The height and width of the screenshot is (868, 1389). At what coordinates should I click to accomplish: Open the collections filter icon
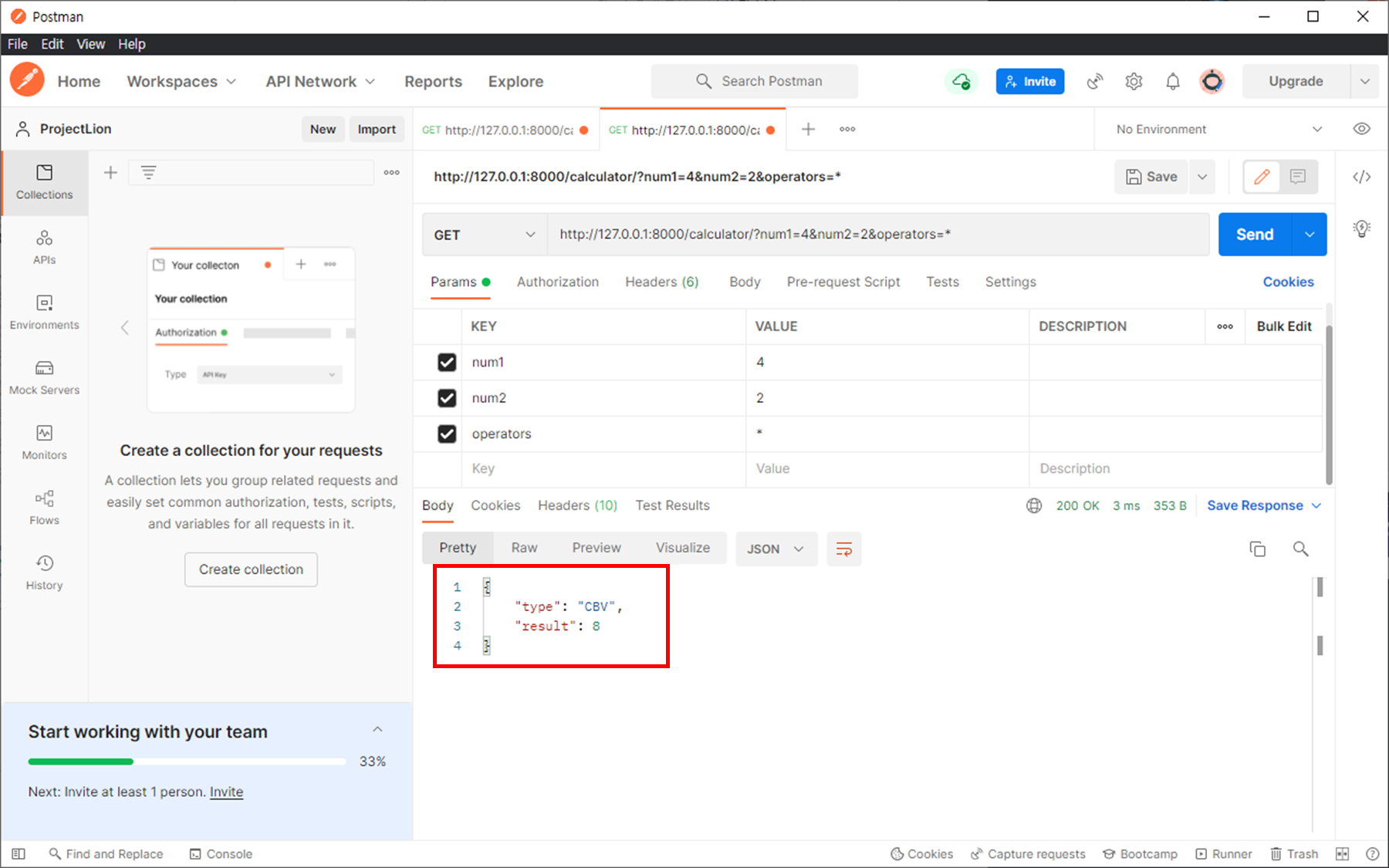pyautogui.click(x=148, y=172)
